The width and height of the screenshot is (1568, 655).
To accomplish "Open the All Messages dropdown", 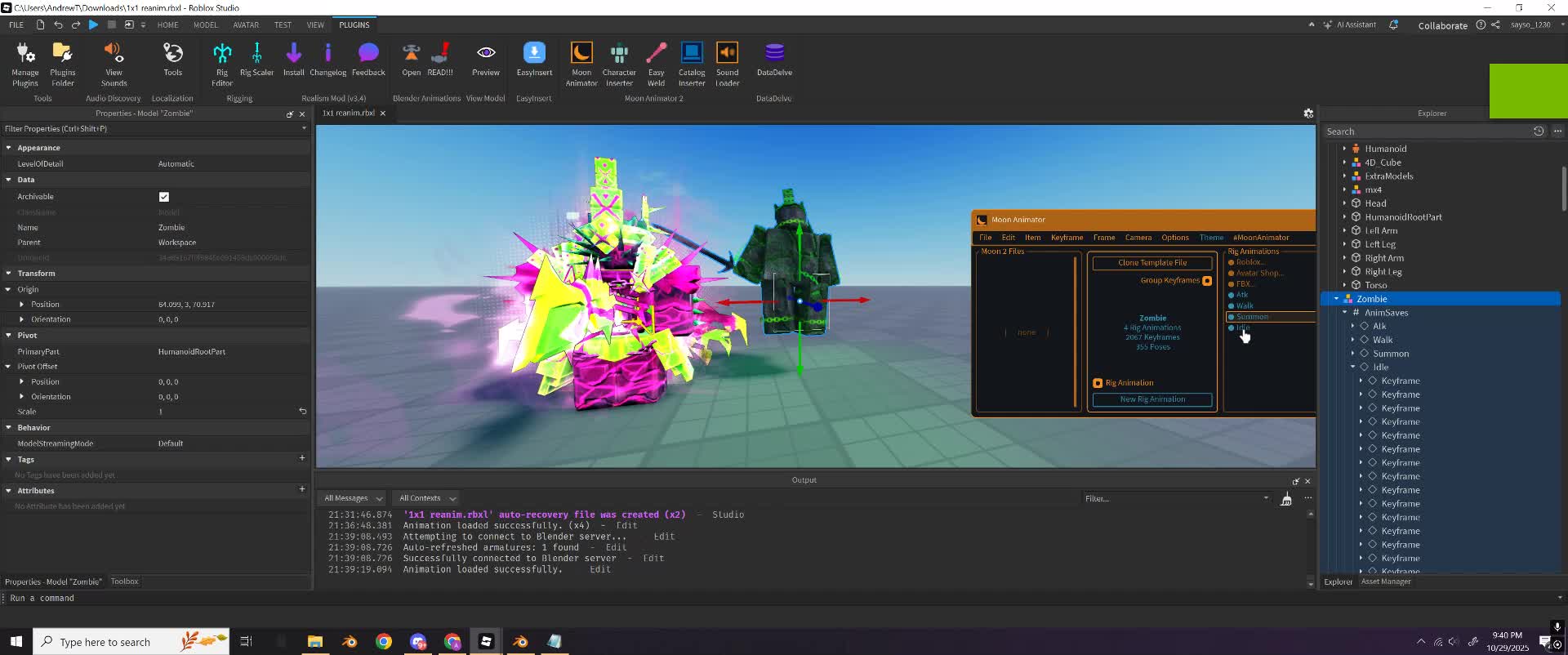I will click(x=353, y=498).
